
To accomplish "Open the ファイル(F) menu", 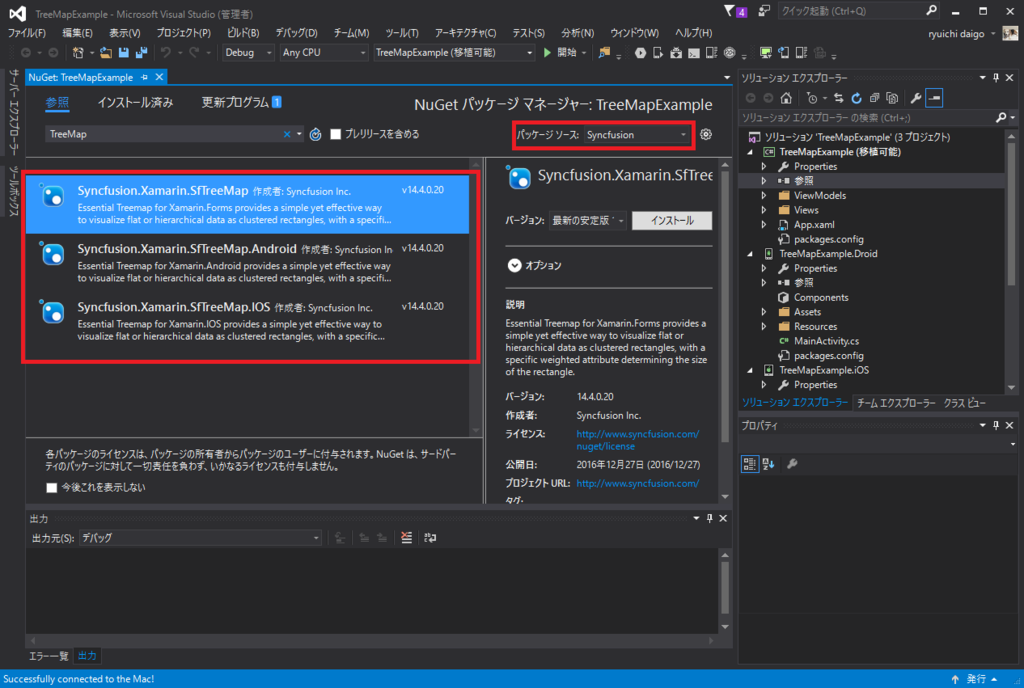I will 27,33.
